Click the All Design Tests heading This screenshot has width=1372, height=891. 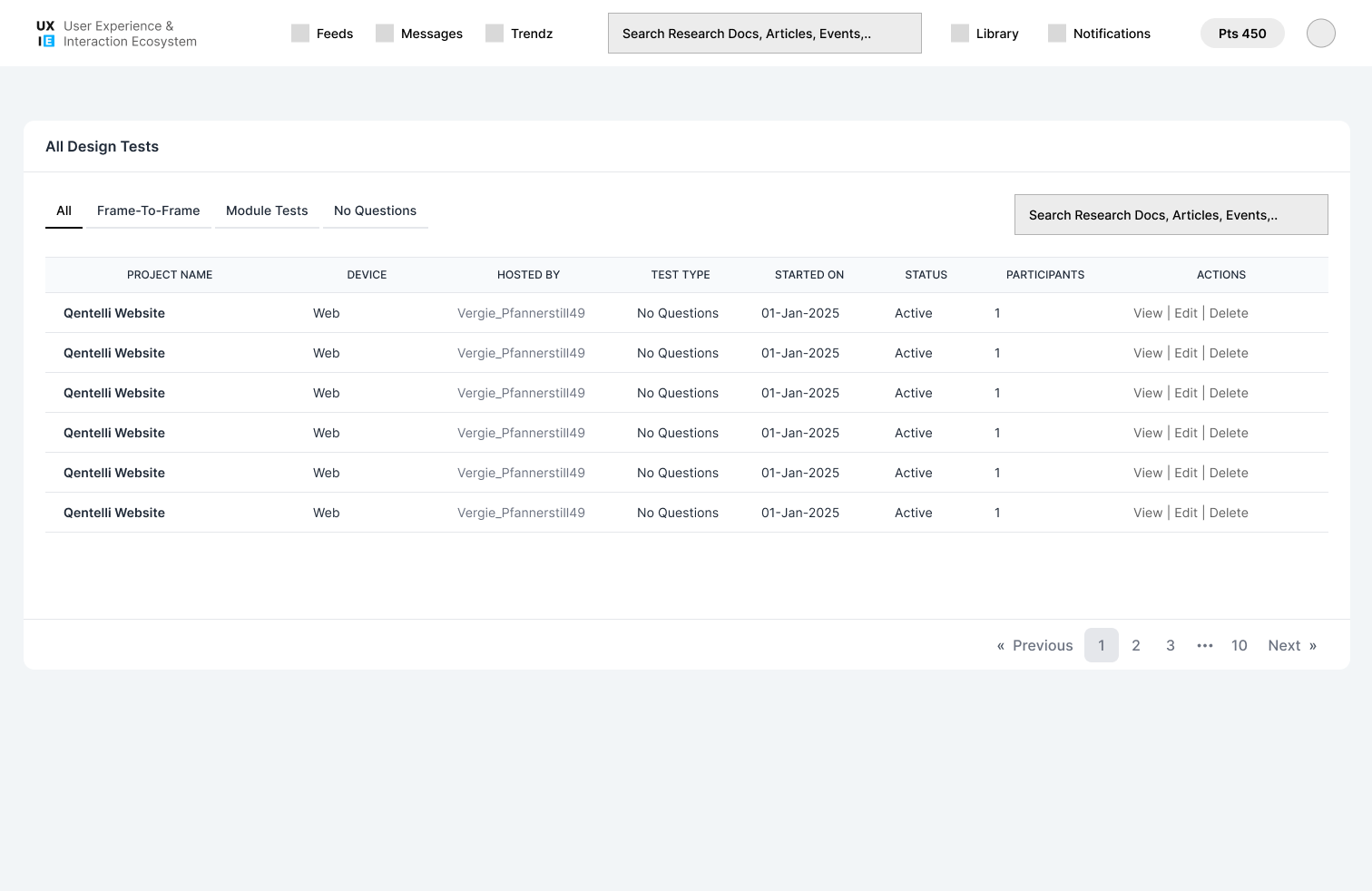tap(102, 146)
